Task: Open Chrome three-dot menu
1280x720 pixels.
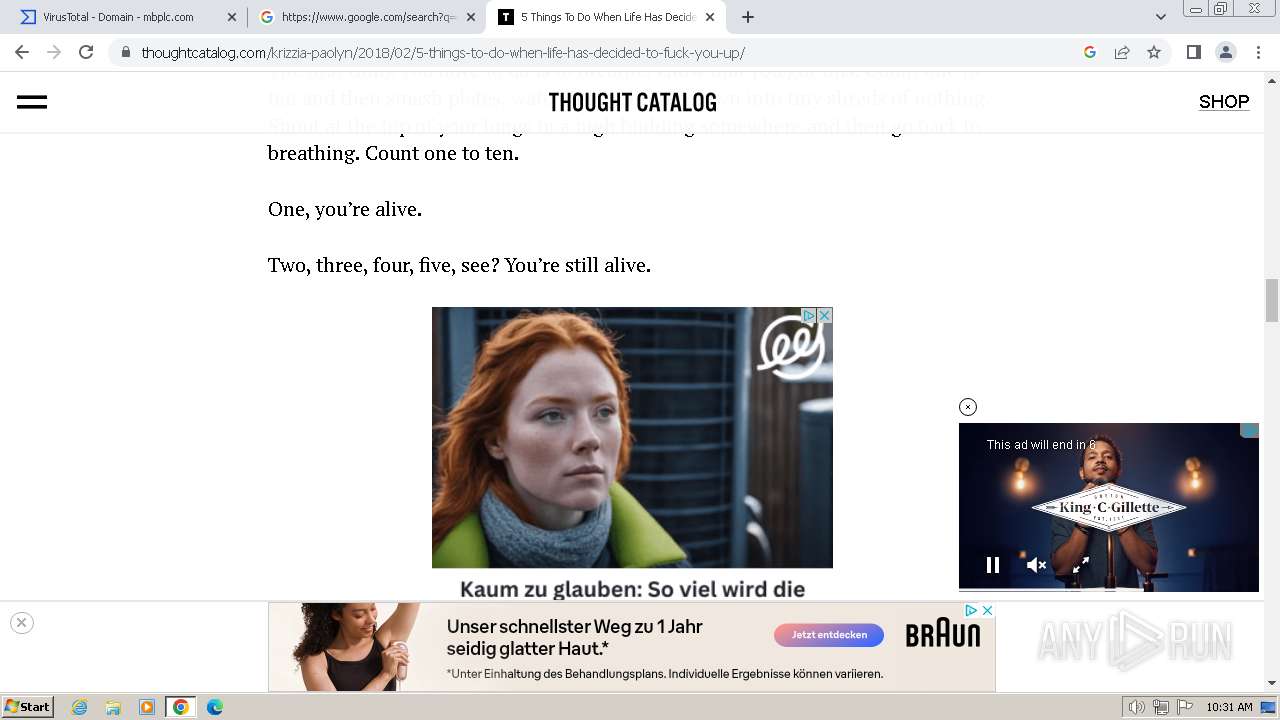Action: point(1257,52)
